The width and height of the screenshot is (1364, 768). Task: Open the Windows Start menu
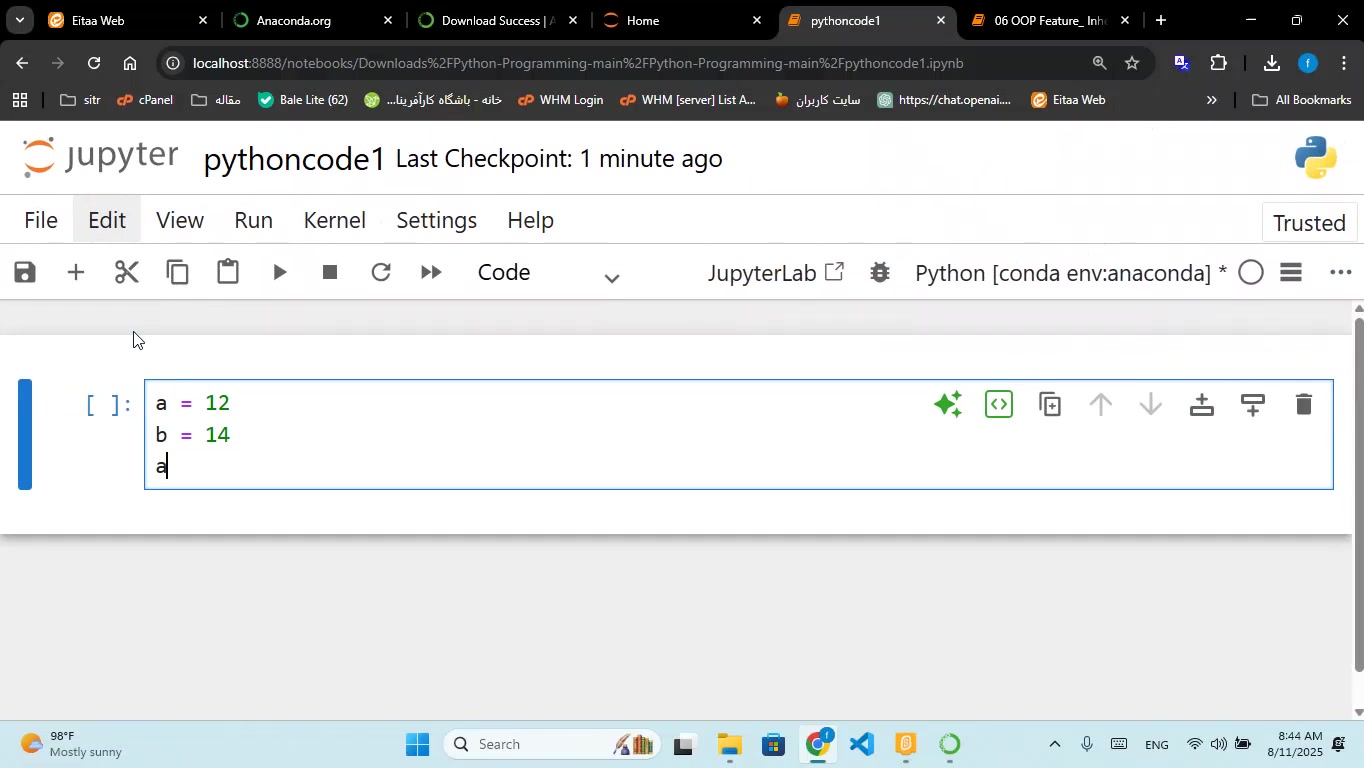[x=418, y=744]
